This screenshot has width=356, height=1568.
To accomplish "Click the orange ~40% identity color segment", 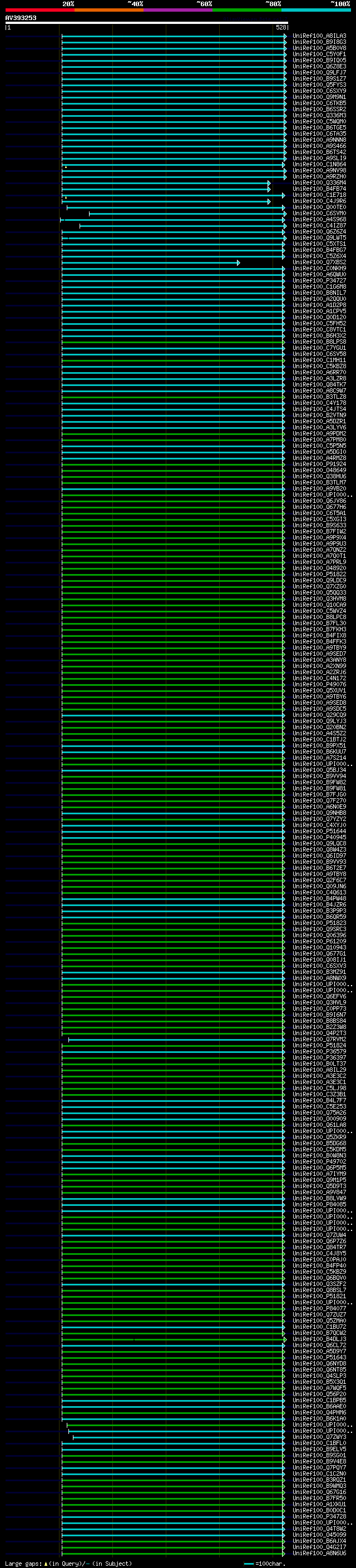I will pyautogui.click(x=109, y=11).
